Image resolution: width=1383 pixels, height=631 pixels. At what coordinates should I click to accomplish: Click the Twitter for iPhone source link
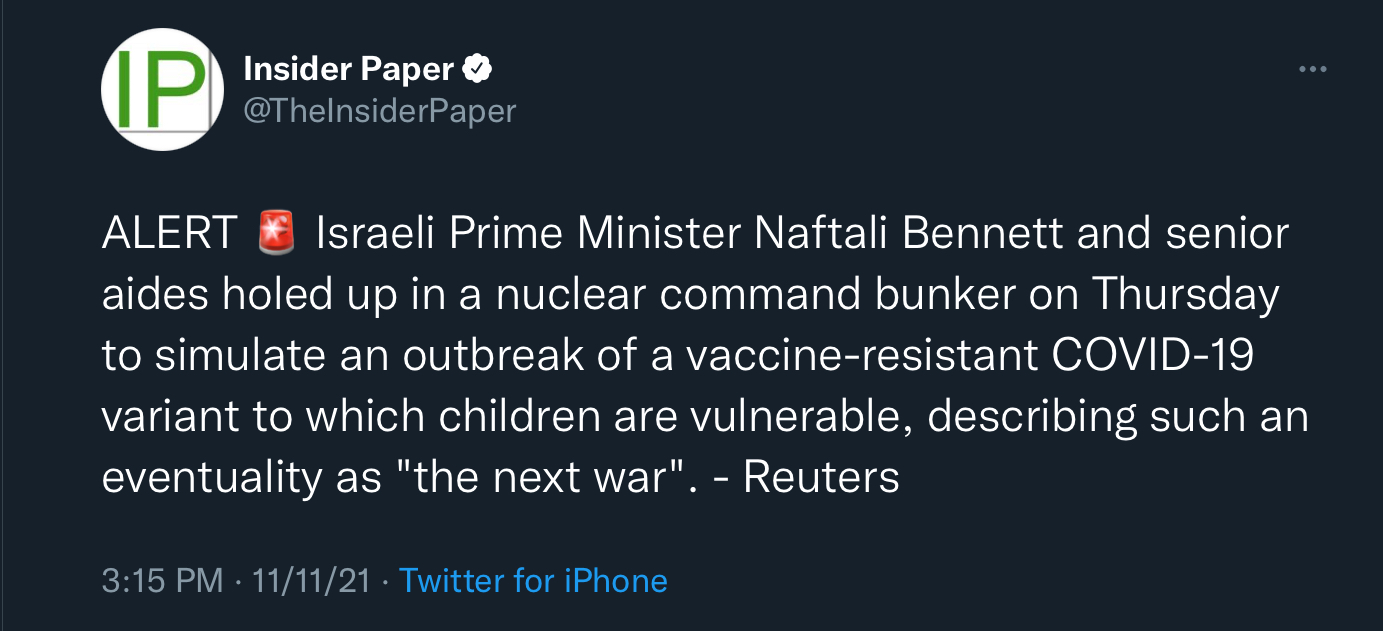(x=533, y=580)
